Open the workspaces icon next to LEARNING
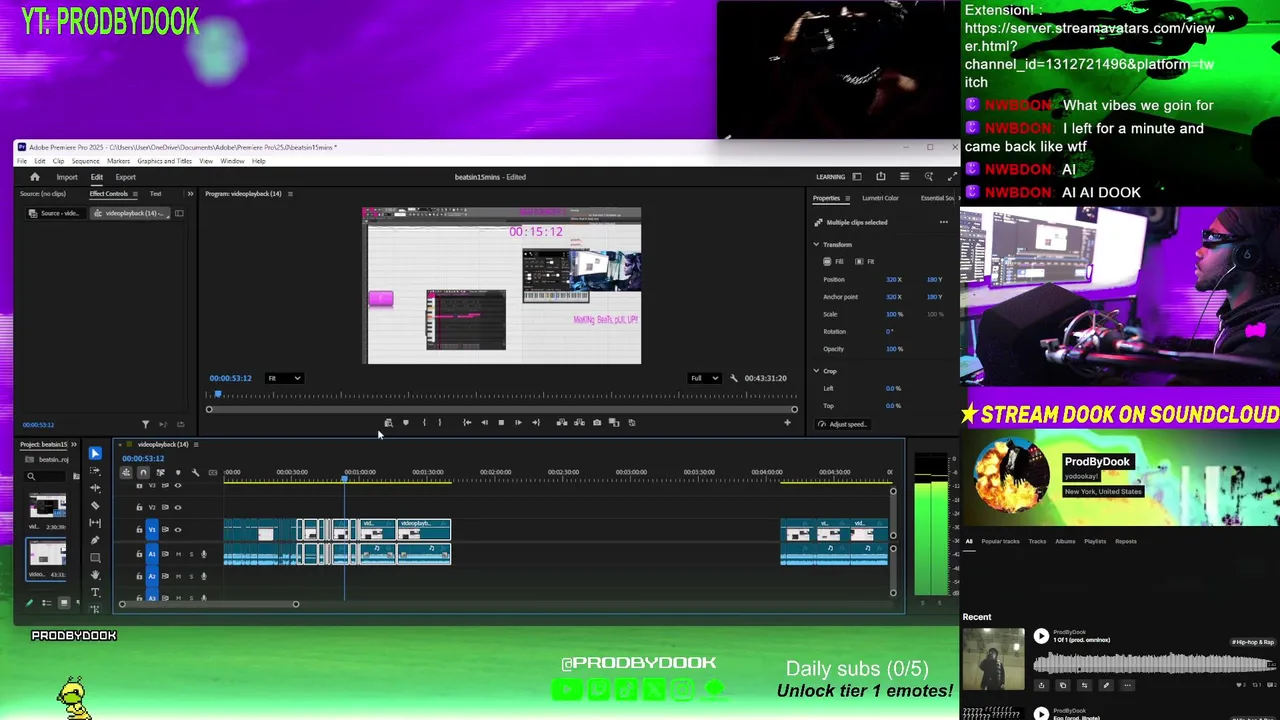1280x720 pixels. click(x=857, y=177)
